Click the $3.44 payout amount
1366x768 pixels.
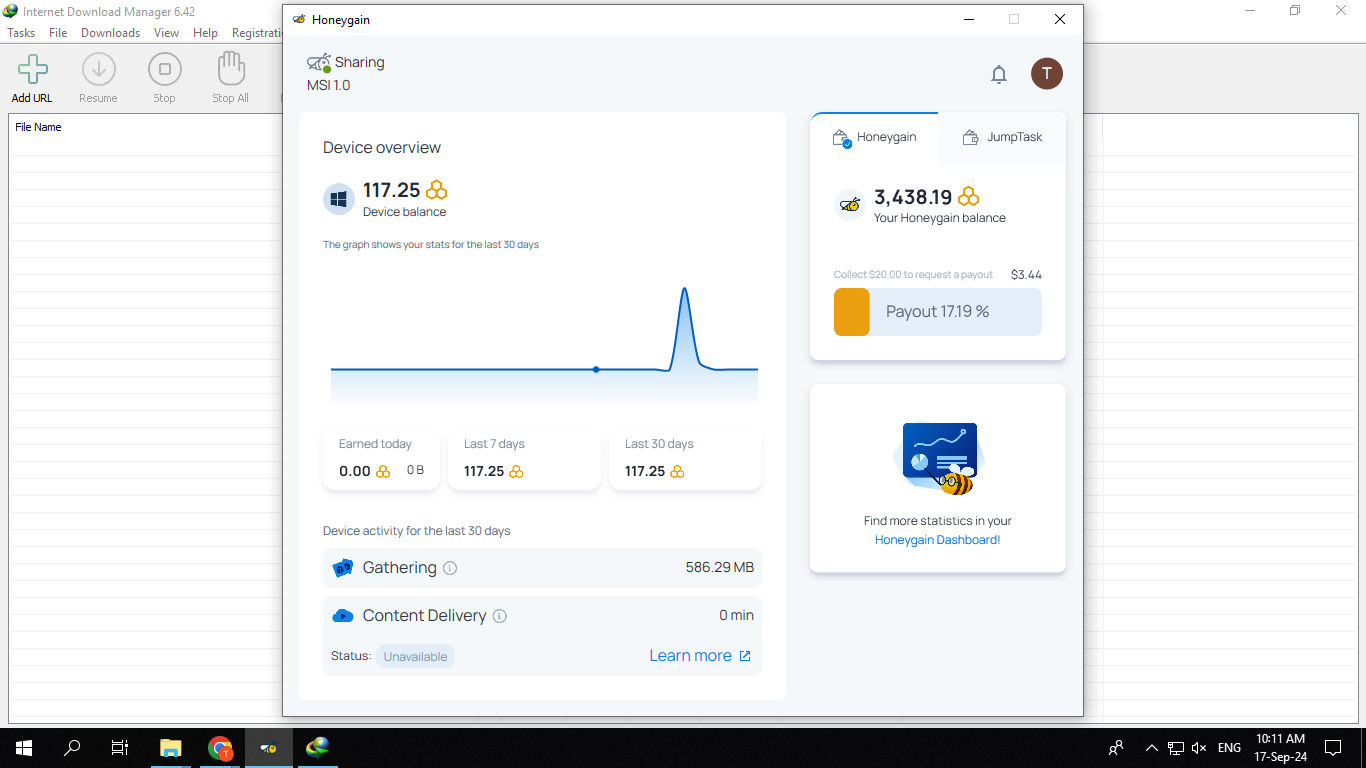1026,274
